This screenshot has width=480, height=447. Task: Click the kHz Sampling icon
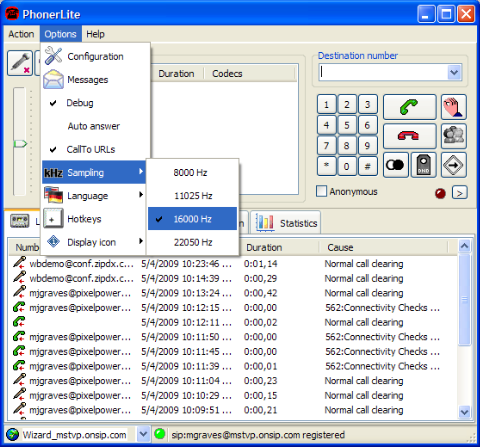tap(53, 173)
